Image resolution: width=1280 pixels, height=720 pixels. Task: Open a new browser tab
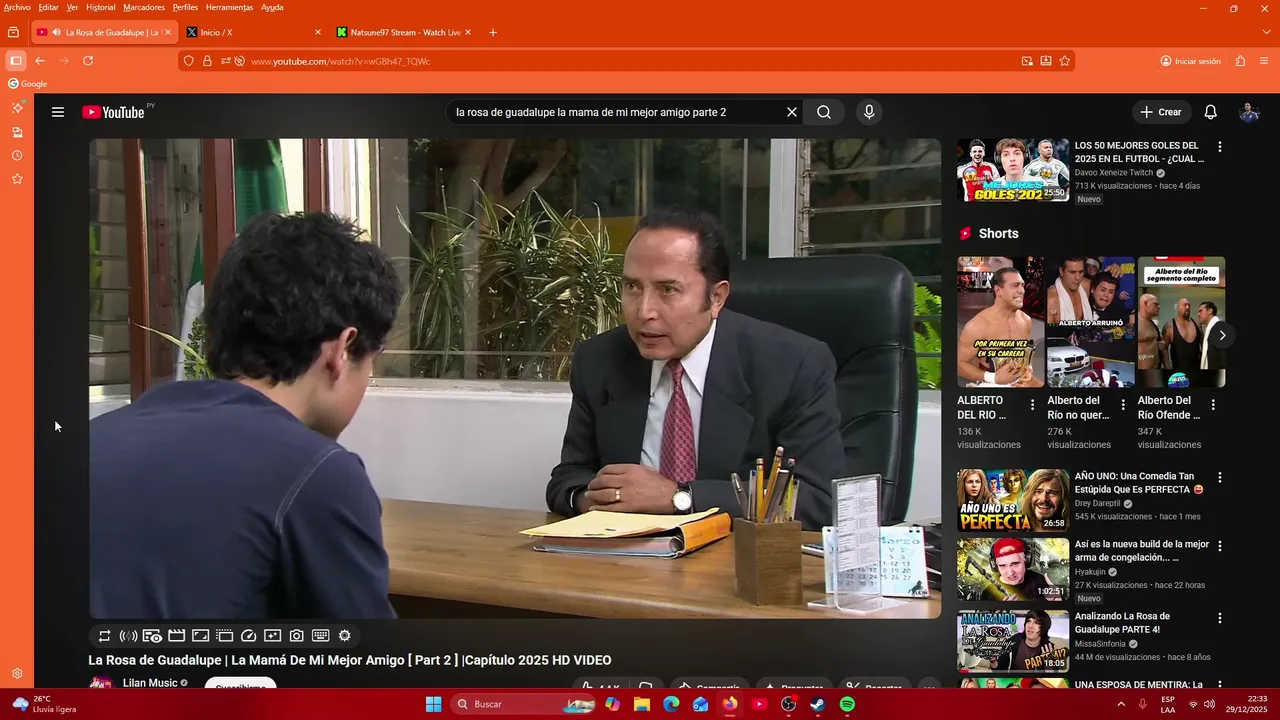(493, 32)
